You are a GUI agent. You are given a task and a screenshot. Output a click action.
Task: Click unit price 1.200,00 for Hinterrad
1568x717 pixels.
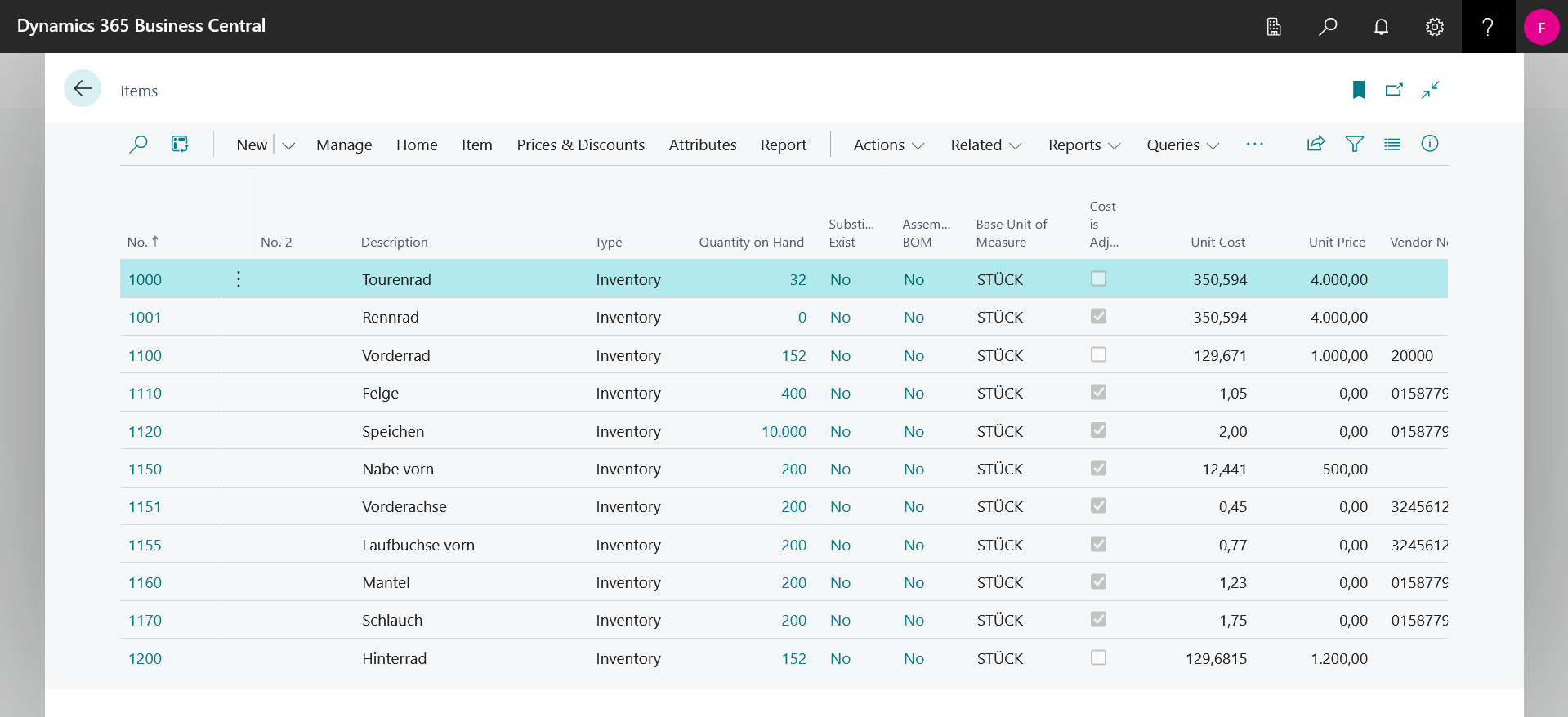(x=1338, y=658)
